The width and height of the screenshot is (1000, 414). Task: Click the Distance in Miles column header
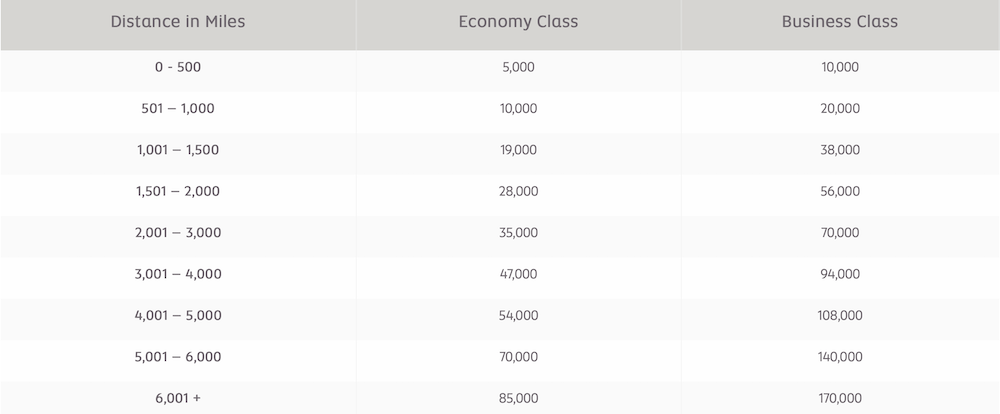pyautogui.click(x=178, y=22)
